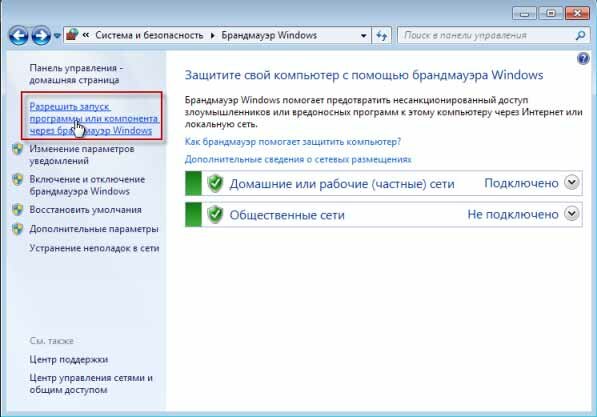Click the Не подключено status text

pyautogui.click(x=513, y=214)
